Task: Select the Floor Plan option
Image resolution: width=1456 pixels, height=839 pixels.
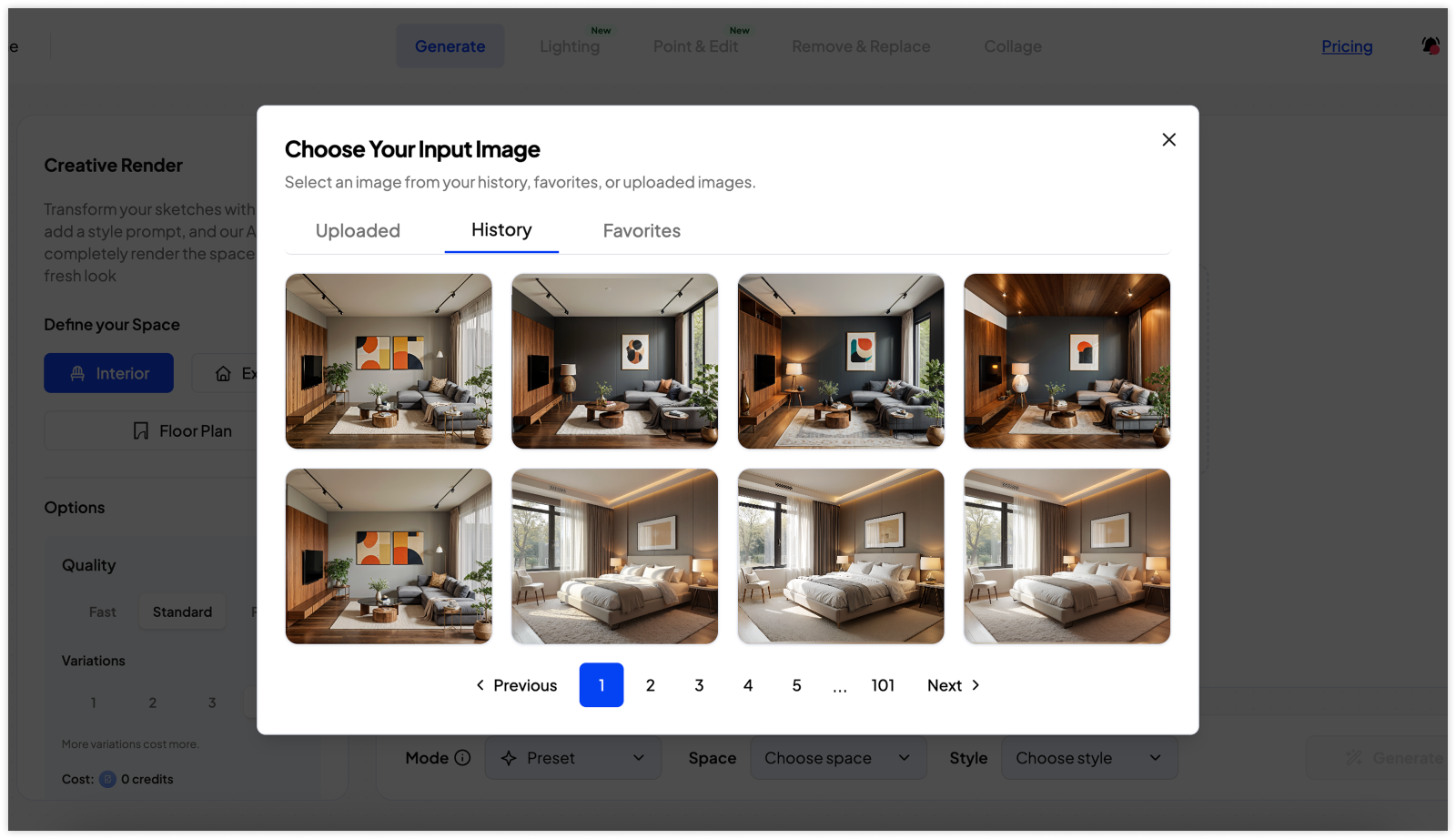Action: [x=182, y=431]
